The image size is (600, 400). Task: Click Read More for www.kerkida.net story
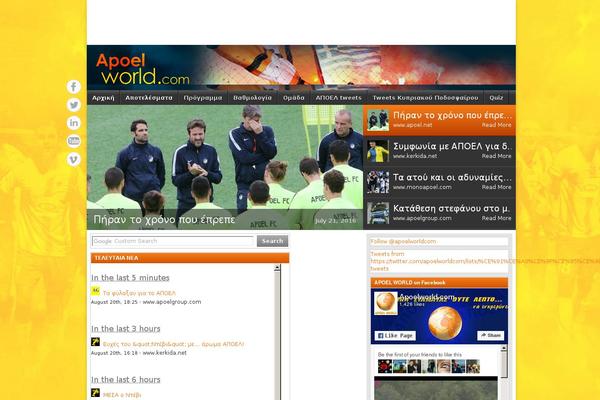click(496, 156)
